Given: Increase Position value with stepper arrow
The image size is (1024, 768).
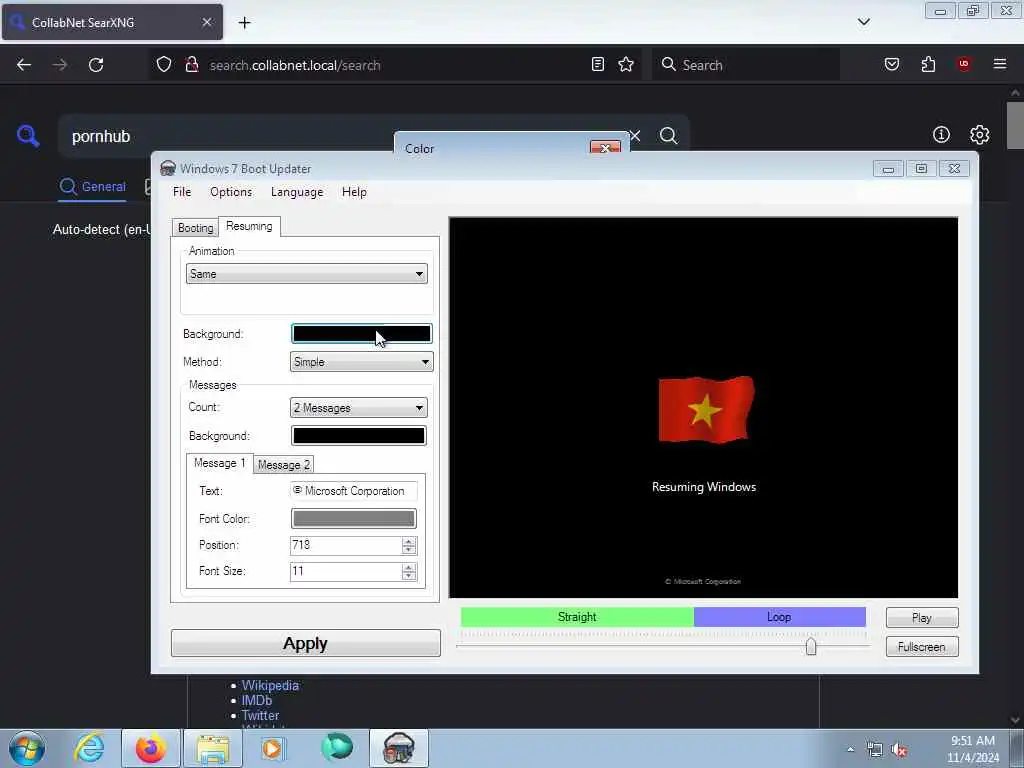Looking at the screenshot, I should (x=409, y=541).
